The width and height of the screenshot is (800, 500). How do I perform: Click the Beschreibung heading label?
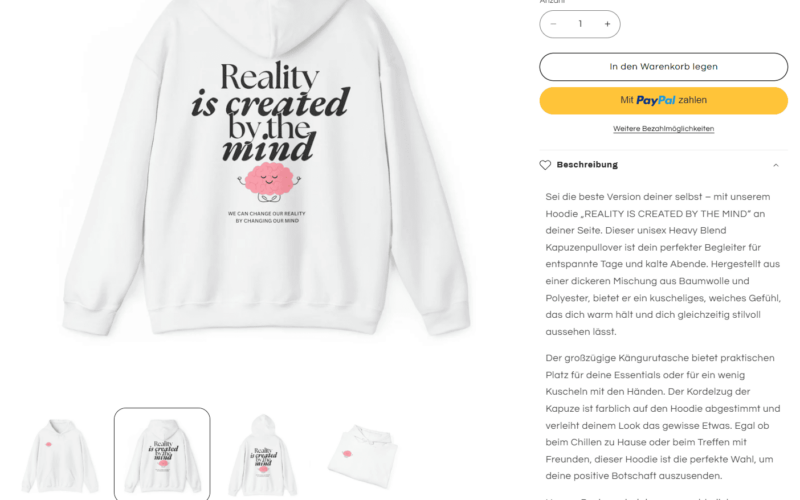tap(587, 165)
